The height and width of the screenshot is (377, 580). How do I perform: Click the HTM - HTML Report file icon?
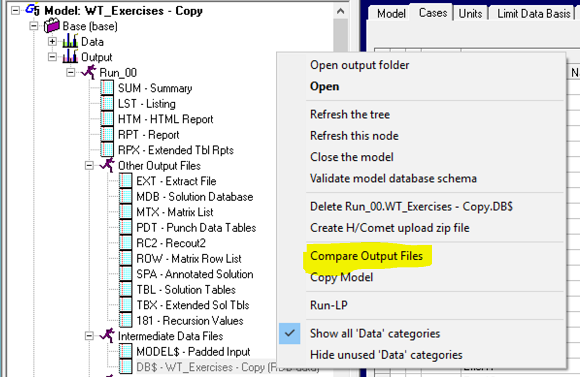107,119
